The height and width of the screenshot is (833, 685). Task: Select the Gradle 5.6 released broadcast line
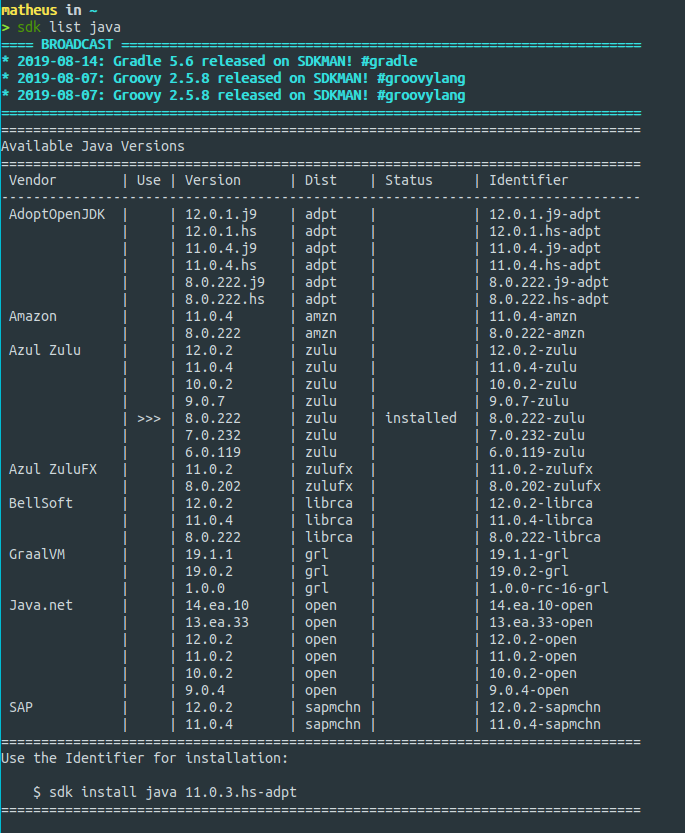point(209,61)
